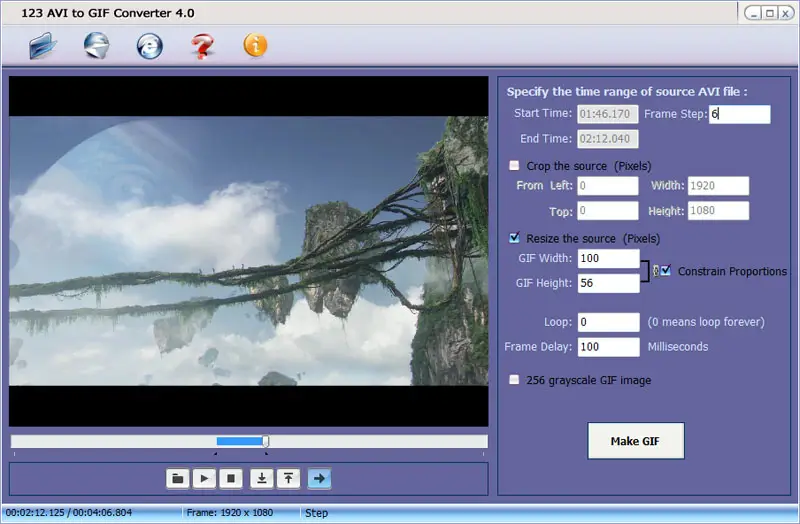The width and height of the screenshot is (800, 524).
Task: Click the crop Height field
Action: tap(718, 211)
